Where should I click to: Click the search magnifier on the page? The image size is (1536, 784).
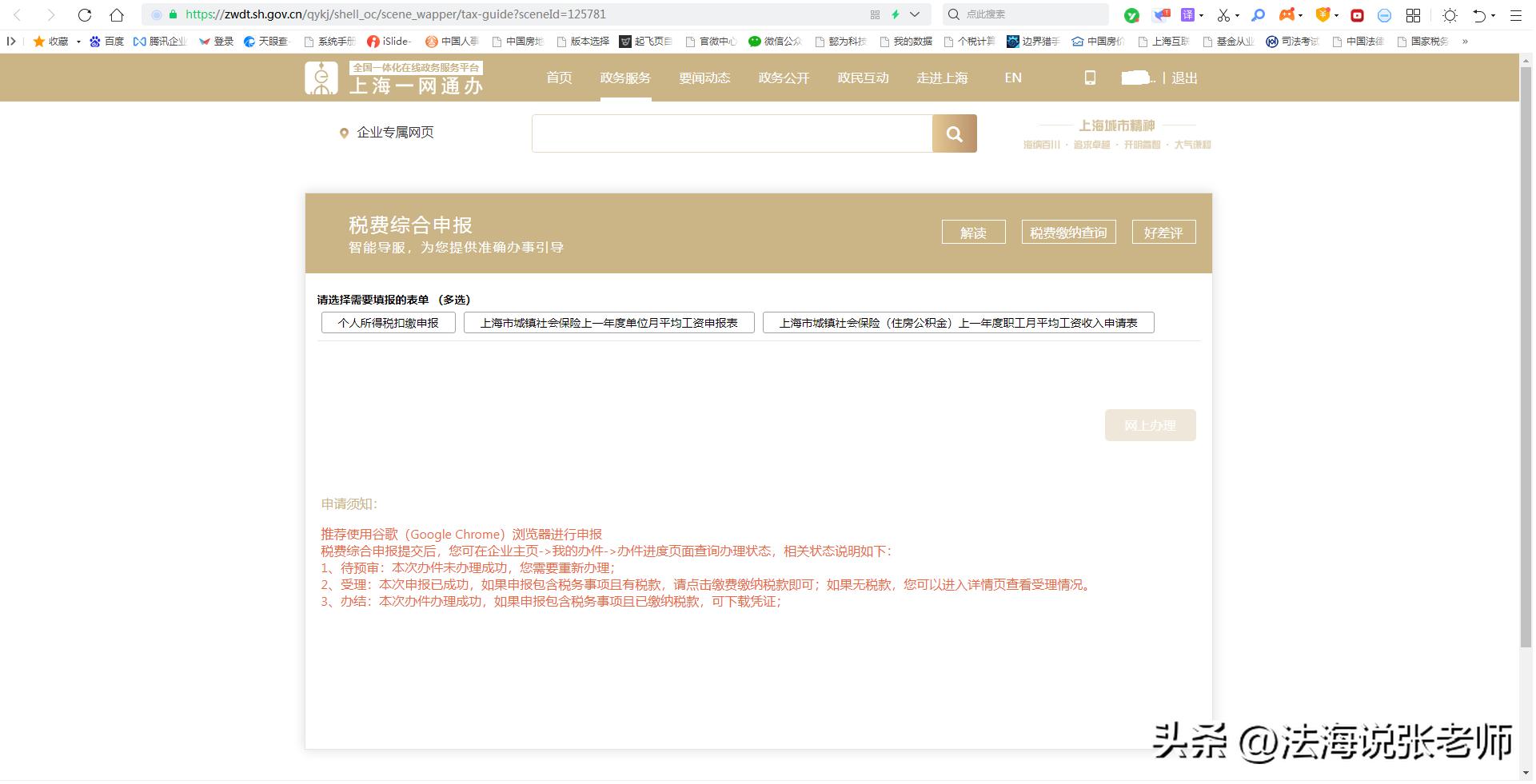coord(955,133)
